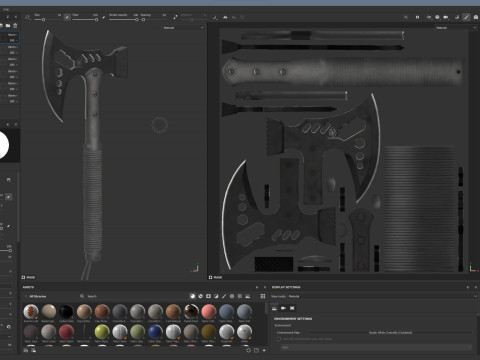Toggle pen pressure for Size
Viewport: 480px width, 360px height.
point(67,17)
